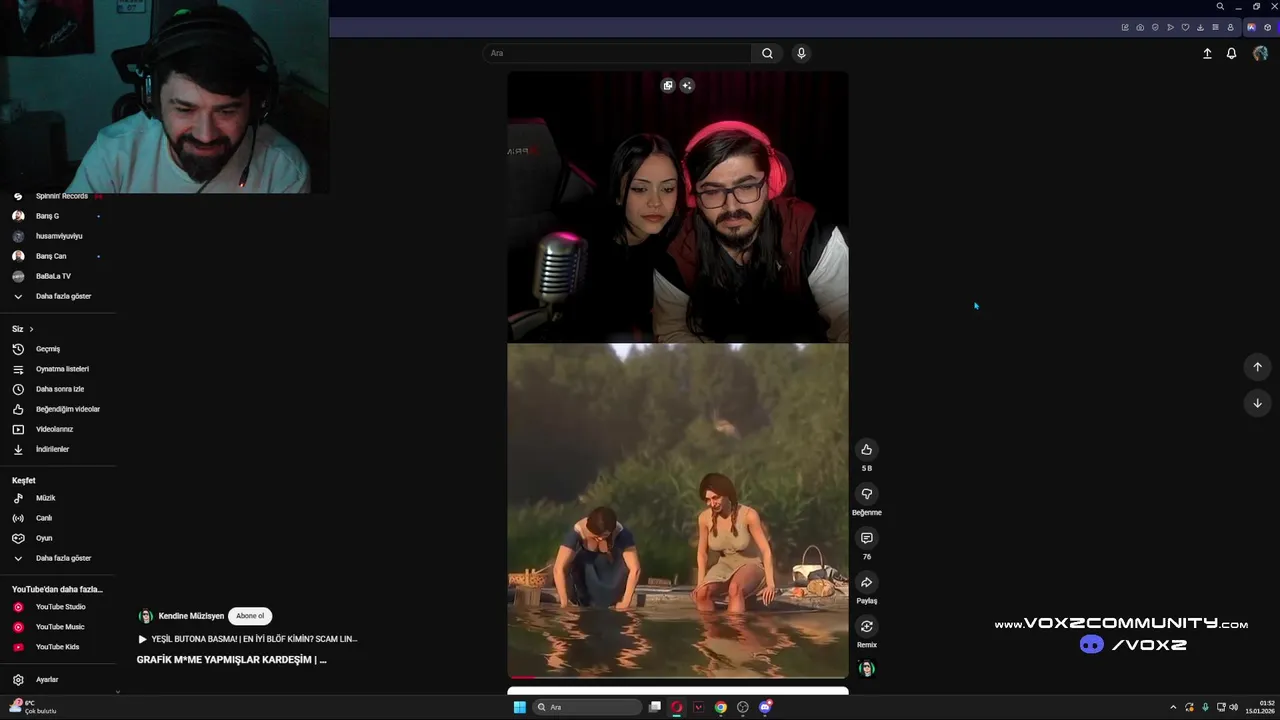The image size is (1280, 720).
Task: Subscribe with the Abone ol button
Action: [250, 616]
